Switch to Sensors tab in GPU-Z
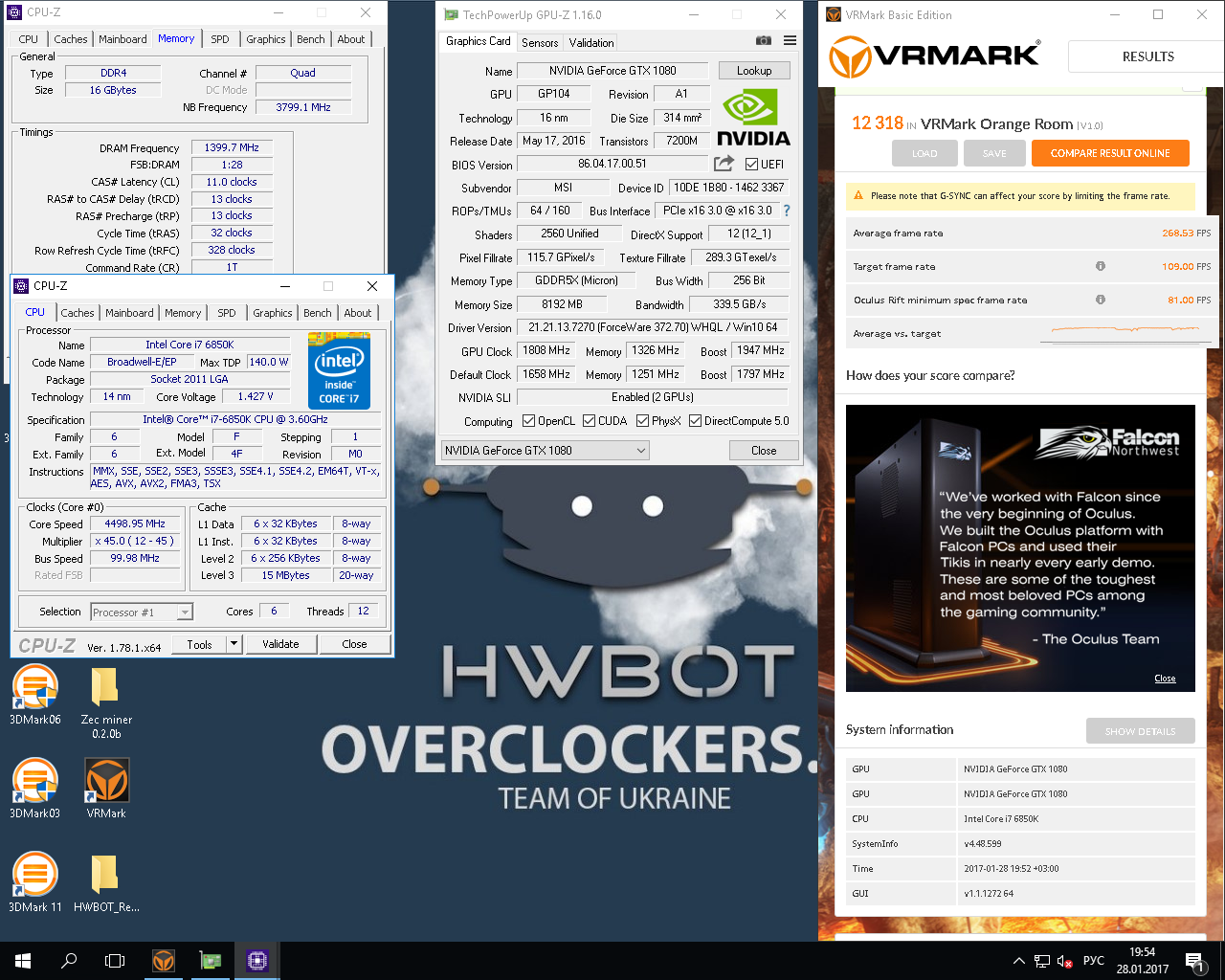This screenshot has height=980, width=1225. point(540,43)
